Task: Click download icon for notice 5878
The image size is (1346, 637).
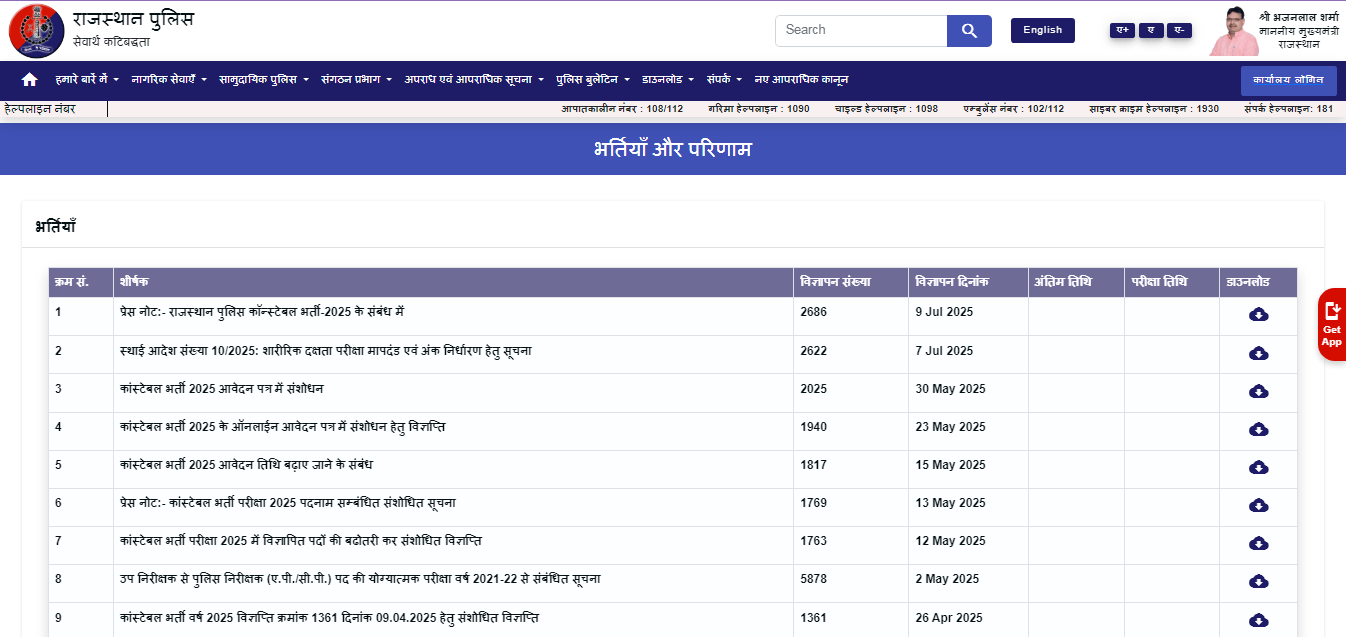Action: [1258, 581]
